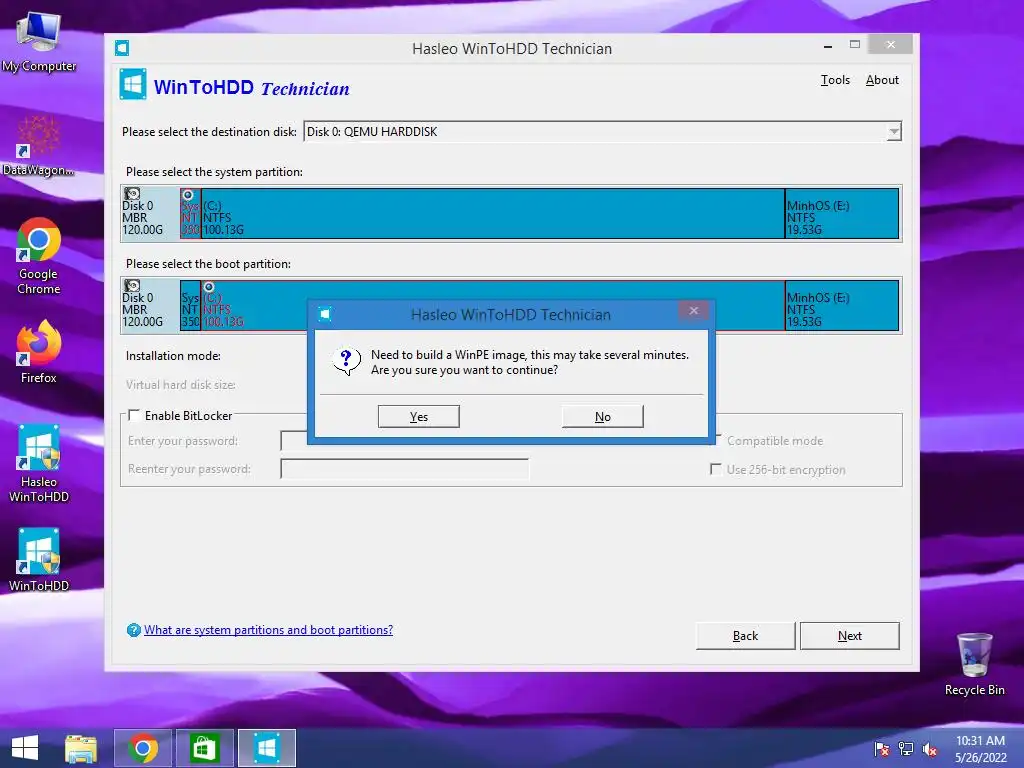This screenshot has height=768, width=1024.
Task: Open the About menu
Action: pos(882,80)
